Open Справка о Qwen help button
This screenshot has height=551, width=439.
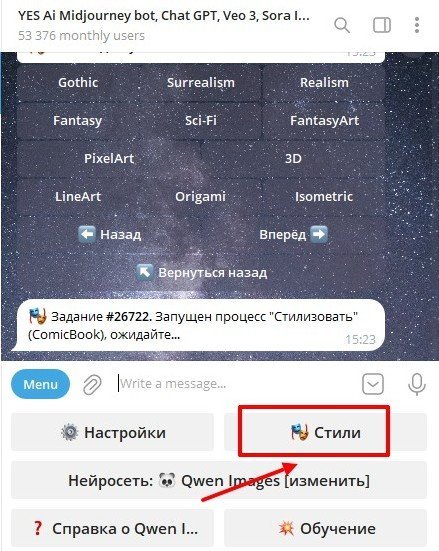click(x=112, y=528)
